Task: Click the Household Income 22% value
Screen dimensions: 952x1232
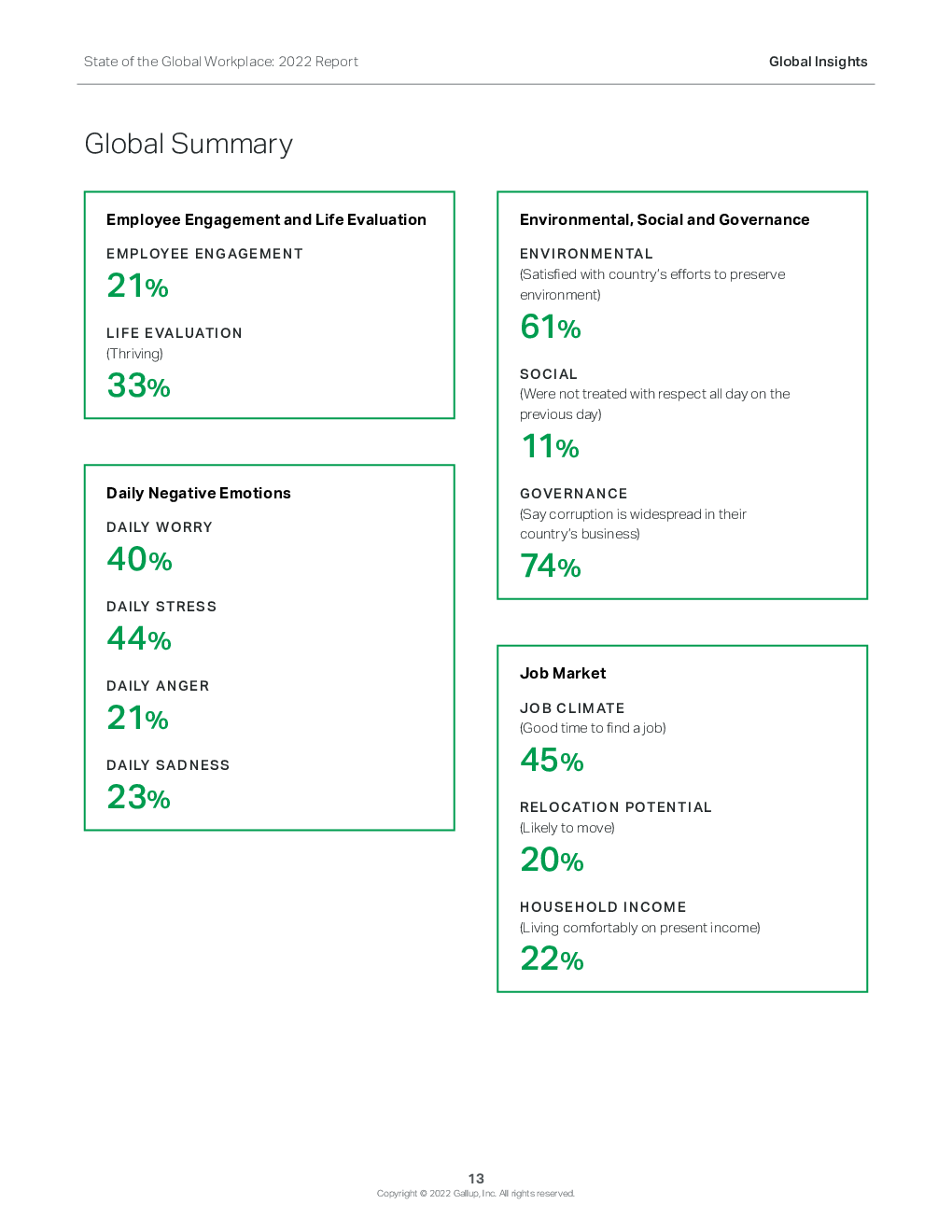Action: point(552,959)
